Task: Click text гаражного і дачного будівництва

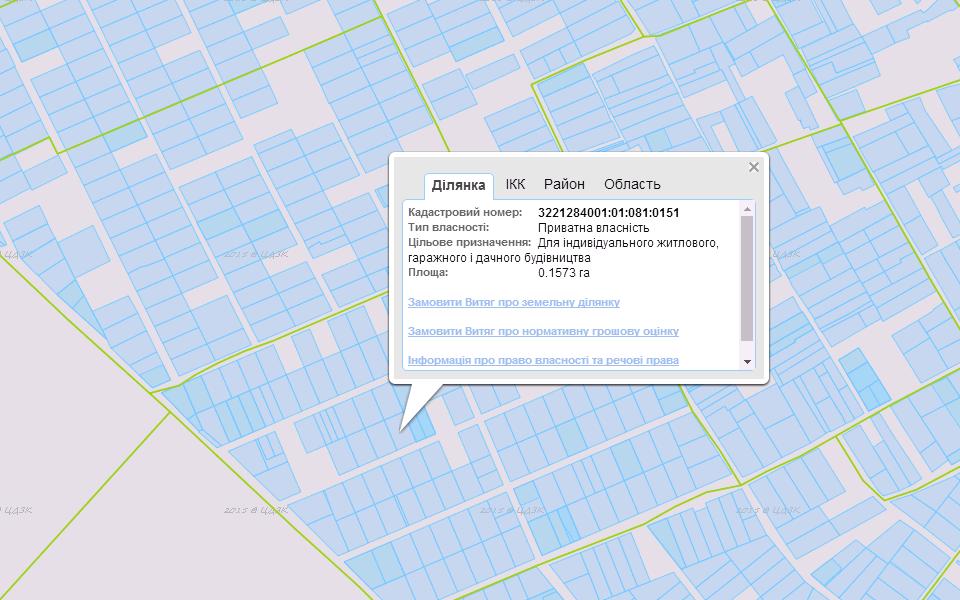Action: point(499,258)
